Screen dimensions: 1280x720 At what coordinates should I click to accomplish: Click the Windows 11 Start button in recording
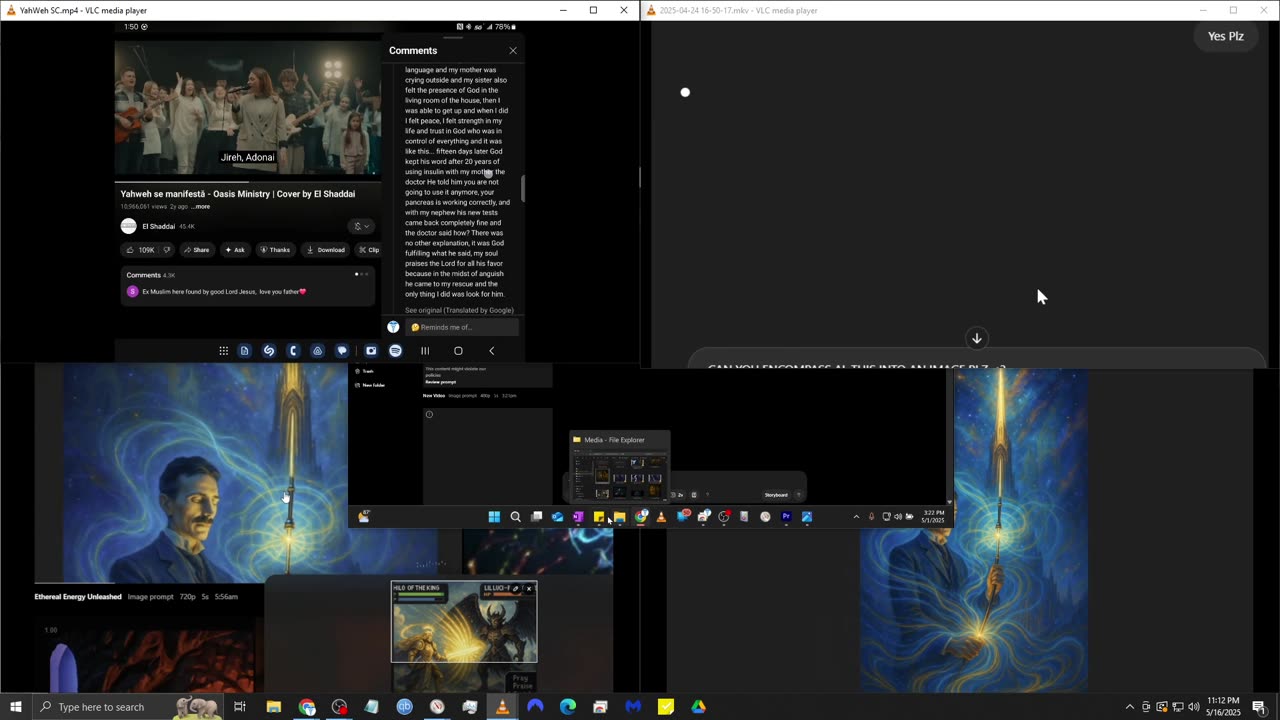point(494,517)
